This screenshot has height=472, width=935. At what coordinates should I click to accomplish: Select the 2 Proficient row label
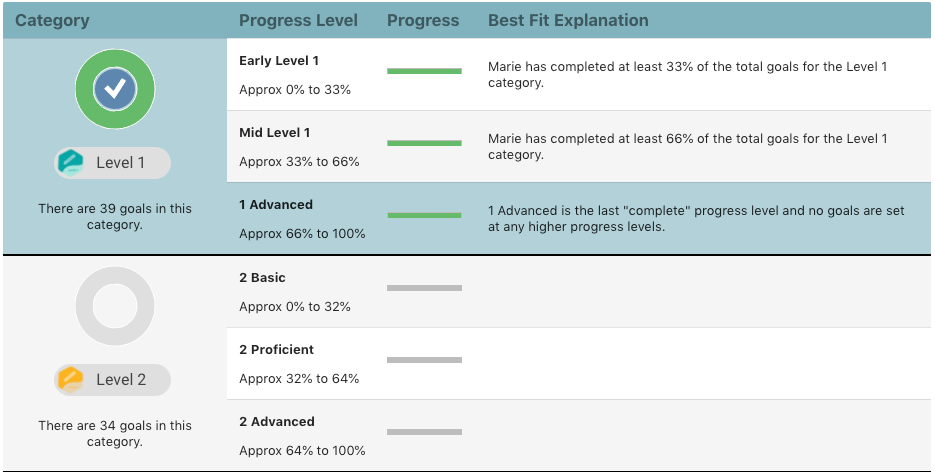276,350
